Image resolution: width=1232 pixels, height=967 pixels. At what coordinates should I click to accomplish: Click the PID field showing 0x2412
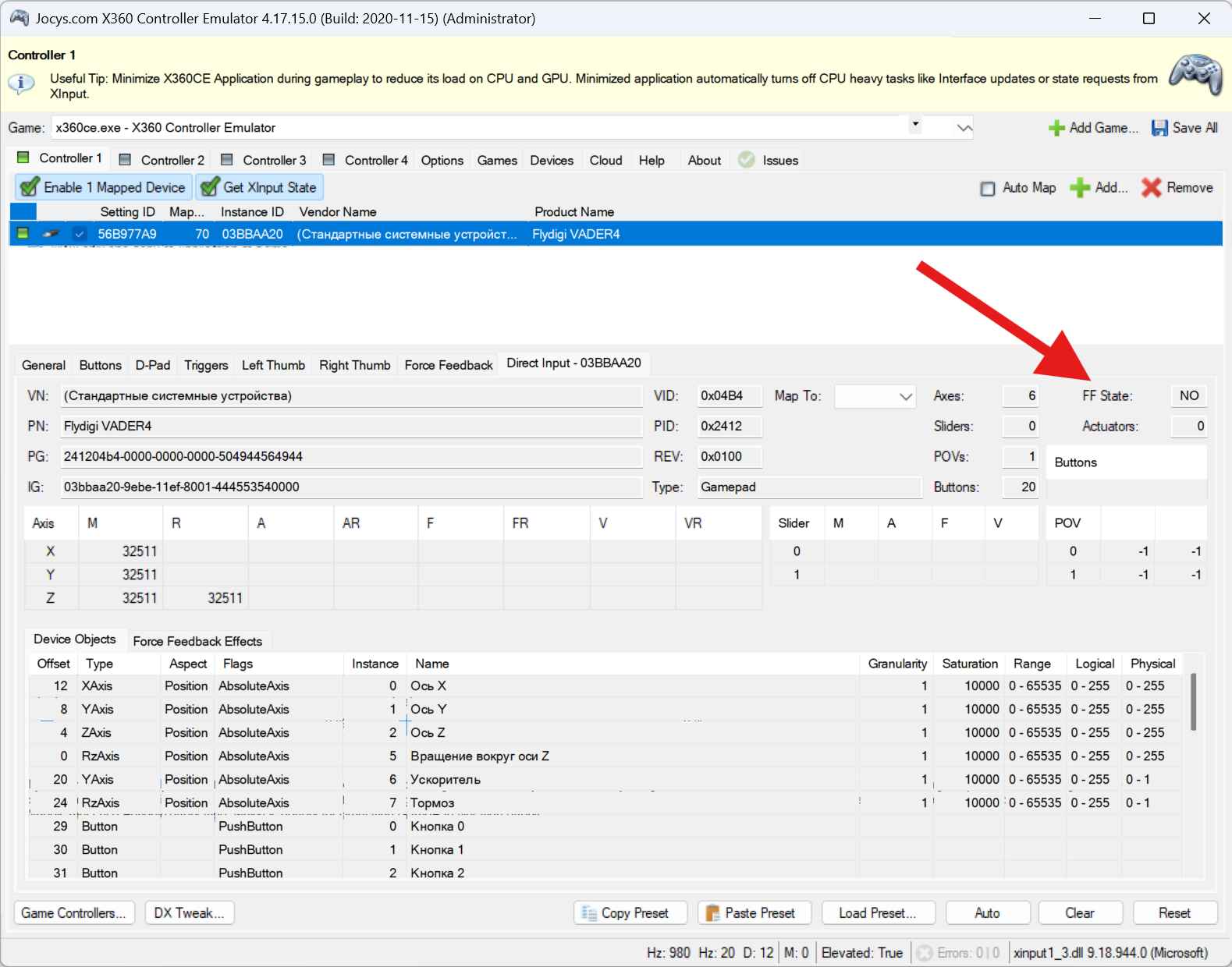click(x=730, y=427)
